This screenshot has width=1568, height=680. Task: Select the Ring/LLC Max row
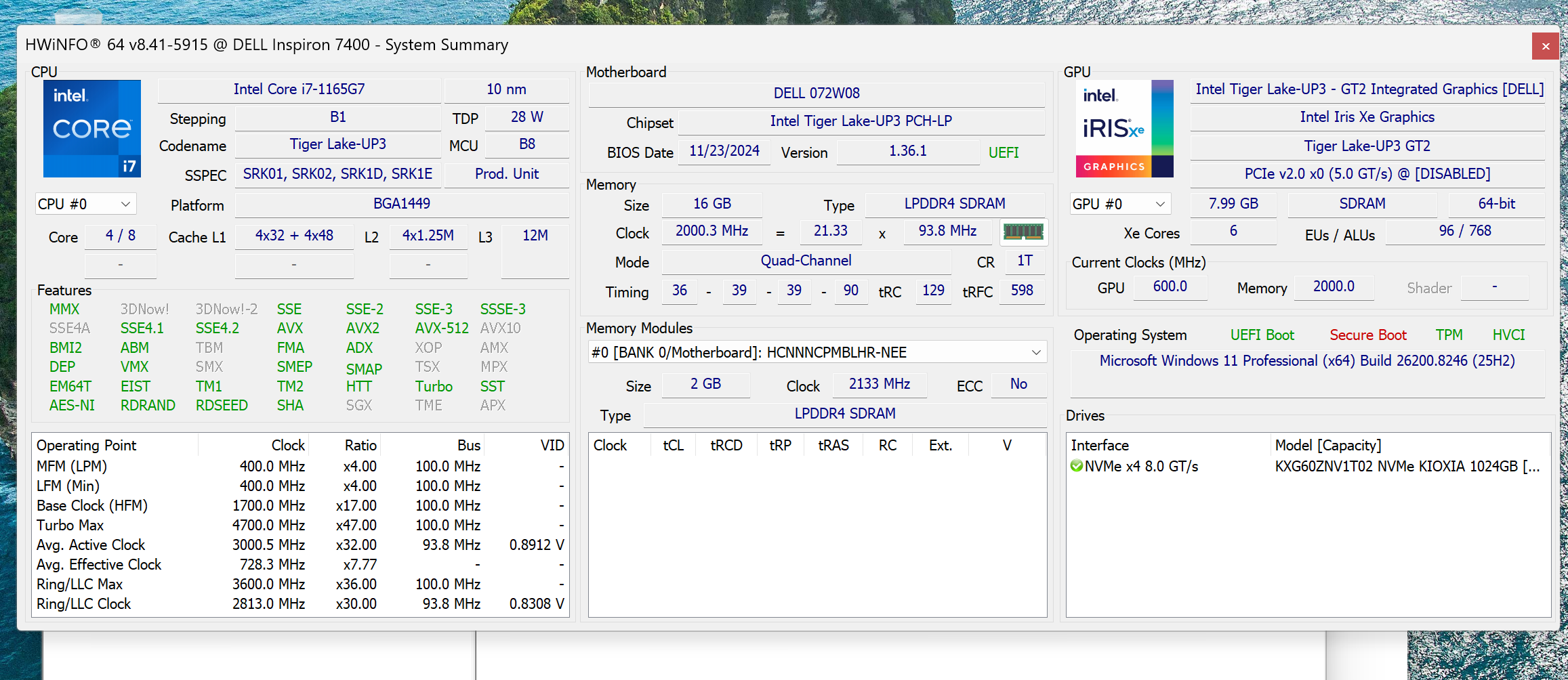pyautogui.click(x=300, y=584)
